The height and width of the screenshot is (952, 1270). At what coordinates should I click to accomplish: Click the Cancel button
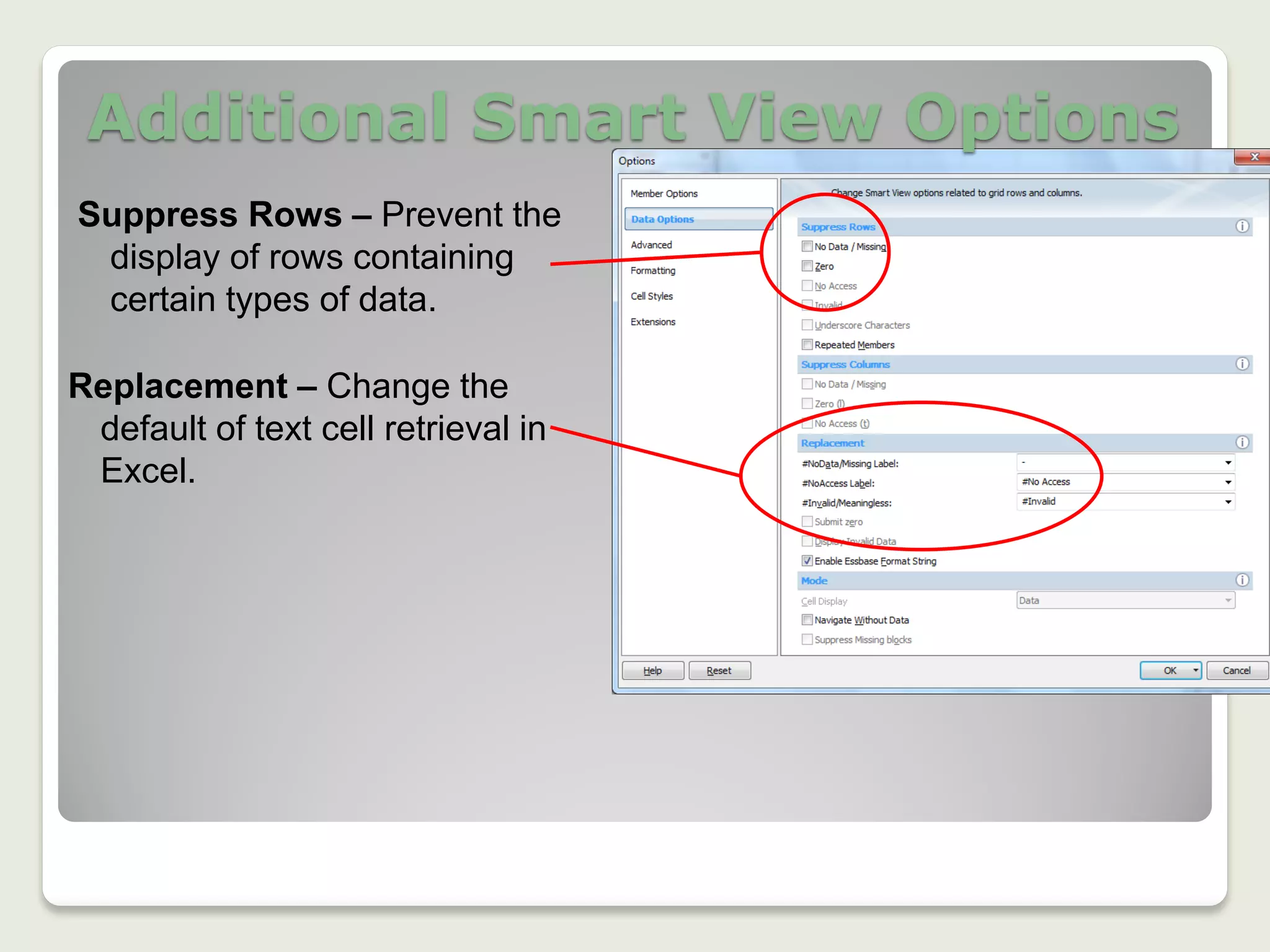tap(1237, 671)
